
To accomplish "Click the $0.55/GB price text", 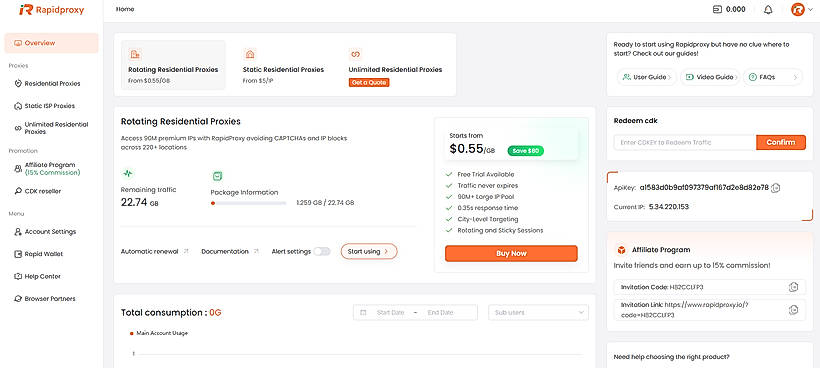I will (472, 149).
